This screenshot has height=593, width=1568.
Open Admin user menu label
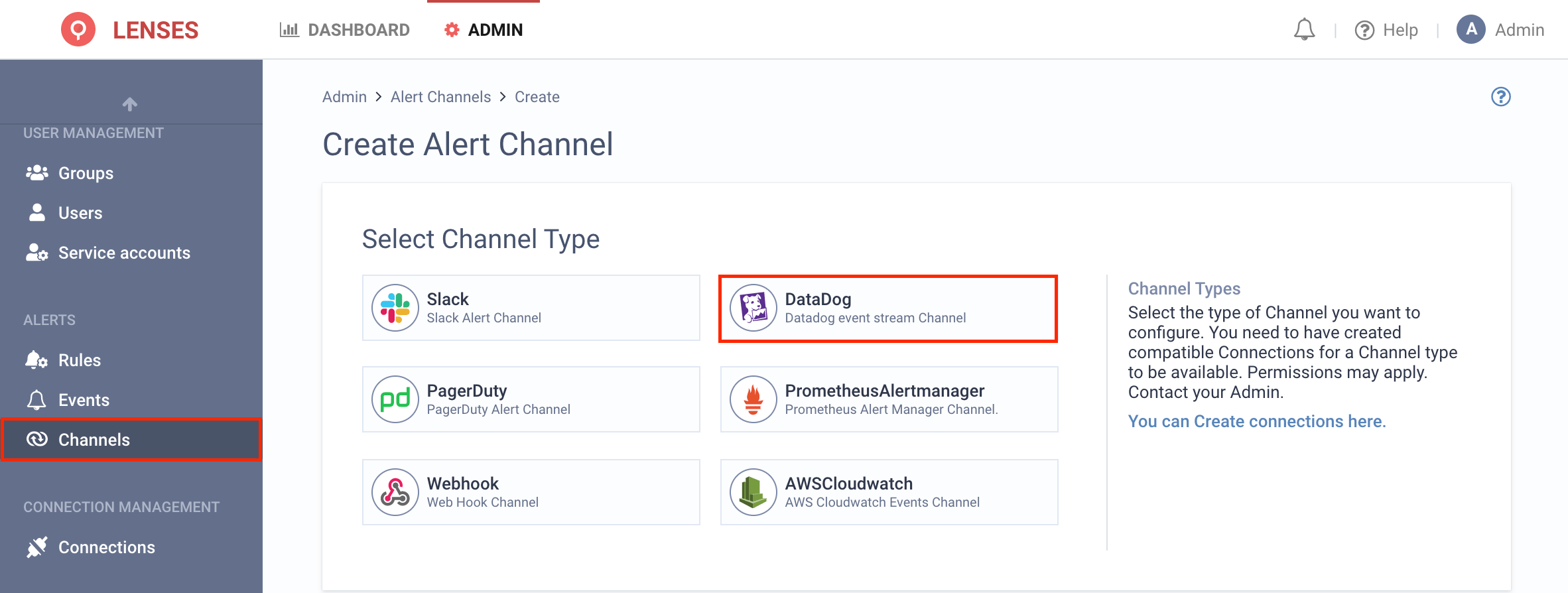click(x=1520, y=30)
